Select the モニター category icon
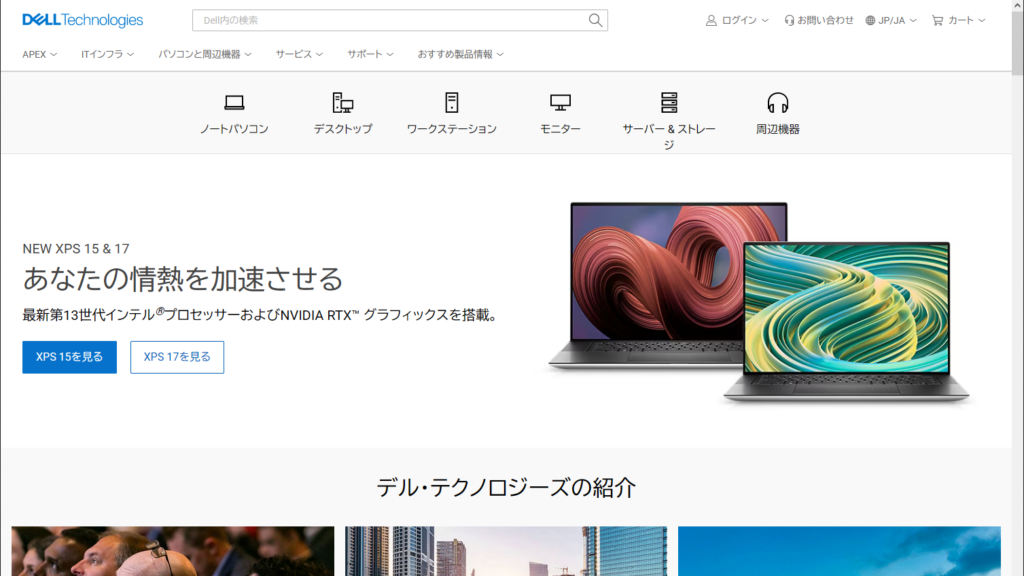 pos(558,102)
